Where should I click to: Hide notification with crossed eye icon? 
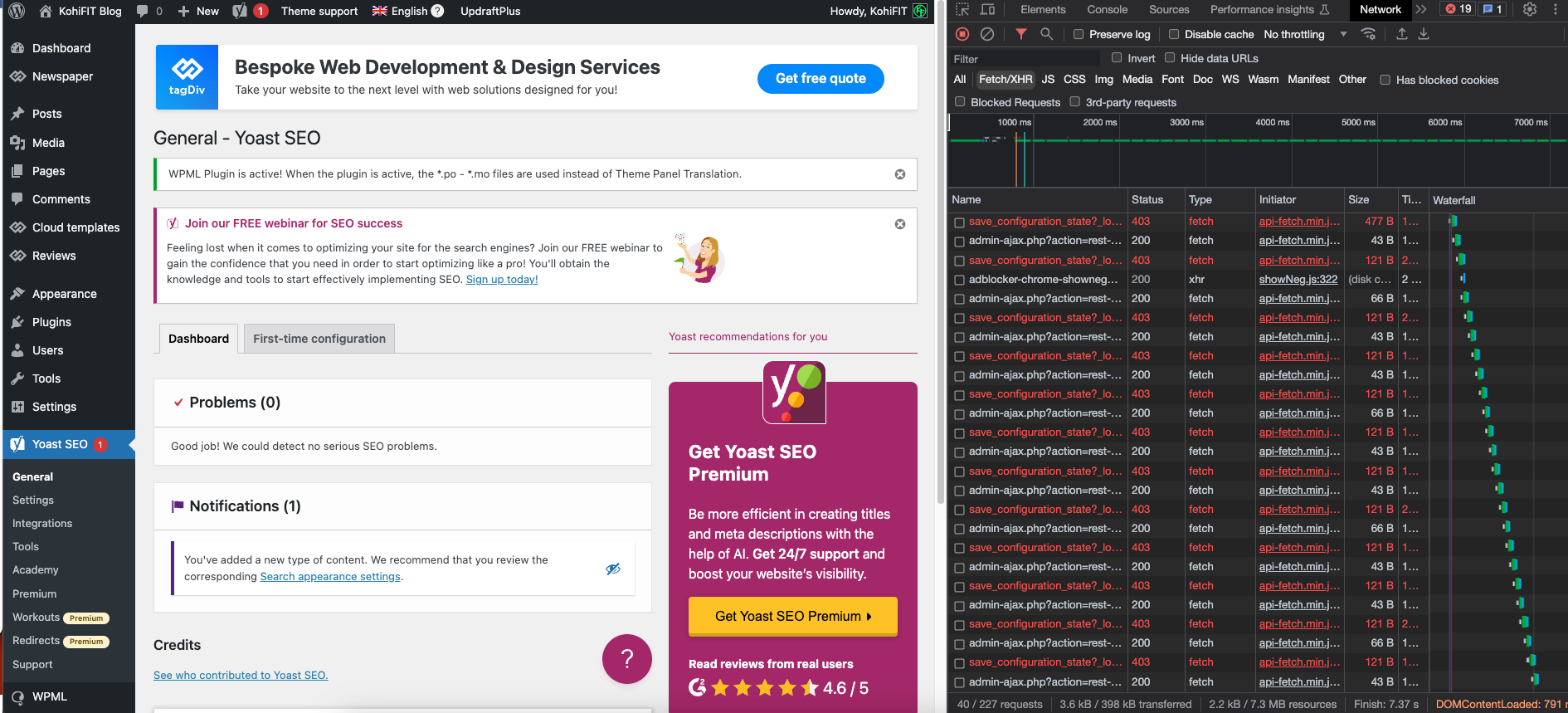point(613,569)
